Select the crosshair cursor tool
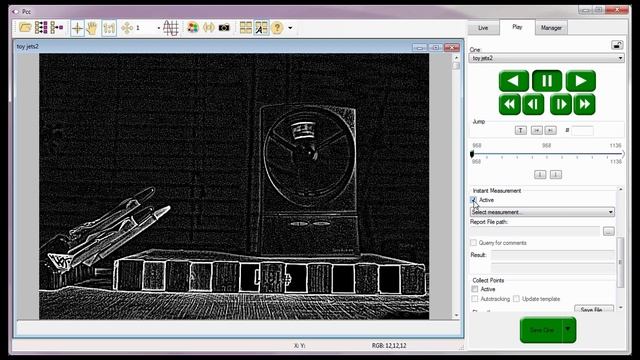This screenshot has width=640, height=360. (x=77, y=28)
